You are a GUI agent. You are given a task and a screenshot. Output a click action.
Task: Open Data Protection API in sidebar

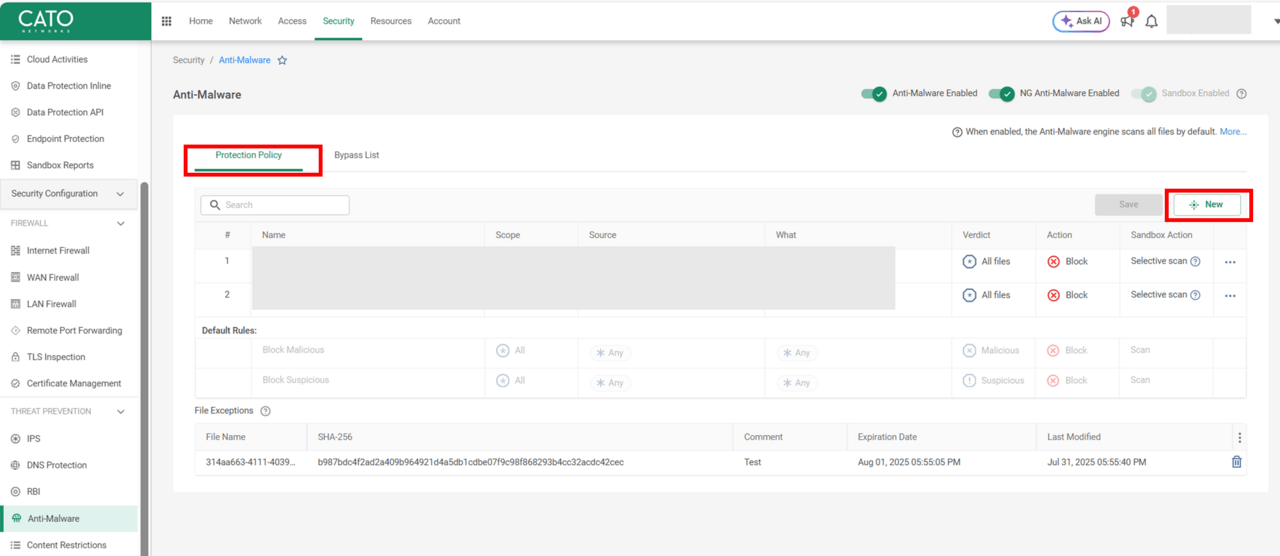65,113
